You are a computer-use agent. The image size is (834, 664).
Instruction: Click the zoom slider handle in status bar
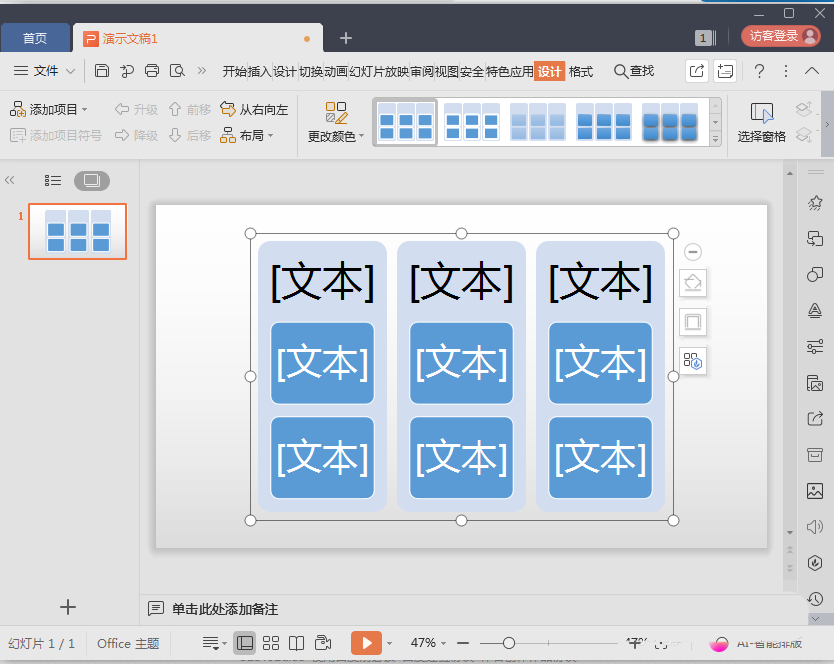point(509,643)
